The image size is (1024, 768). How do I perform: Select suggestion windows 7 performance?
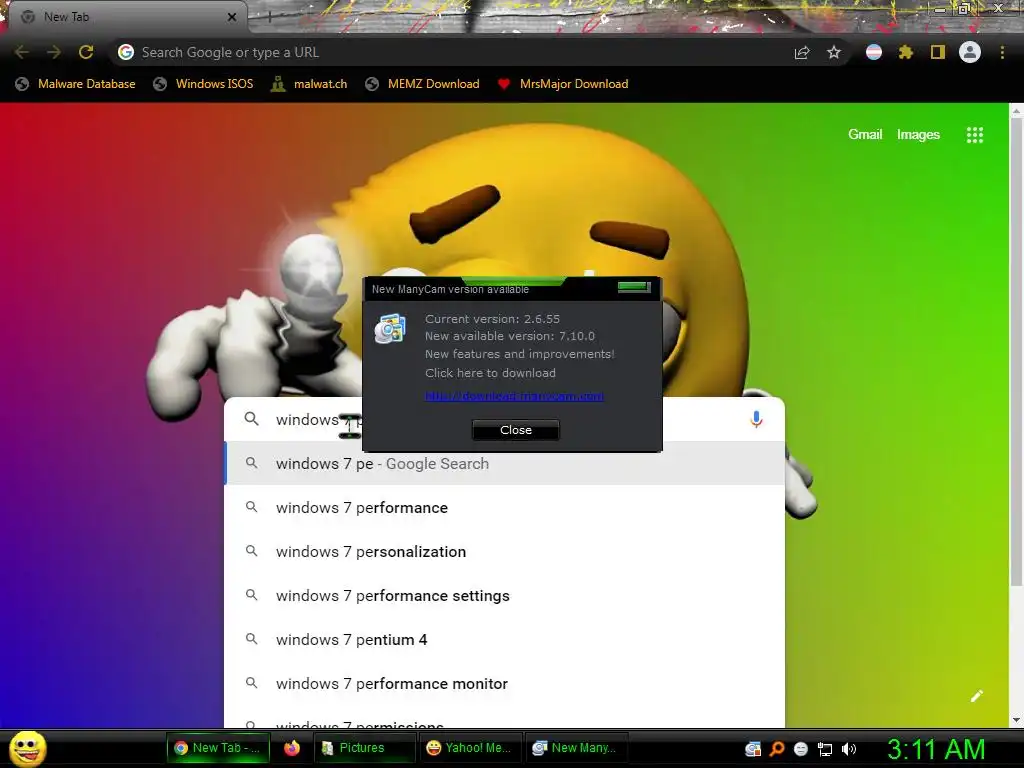[505, 507]
